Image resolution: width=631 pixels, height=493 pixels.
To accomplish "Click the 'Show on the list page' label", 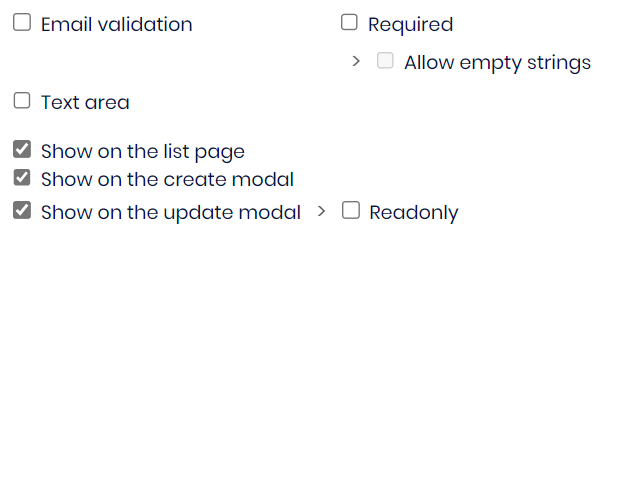I will 142,152.
